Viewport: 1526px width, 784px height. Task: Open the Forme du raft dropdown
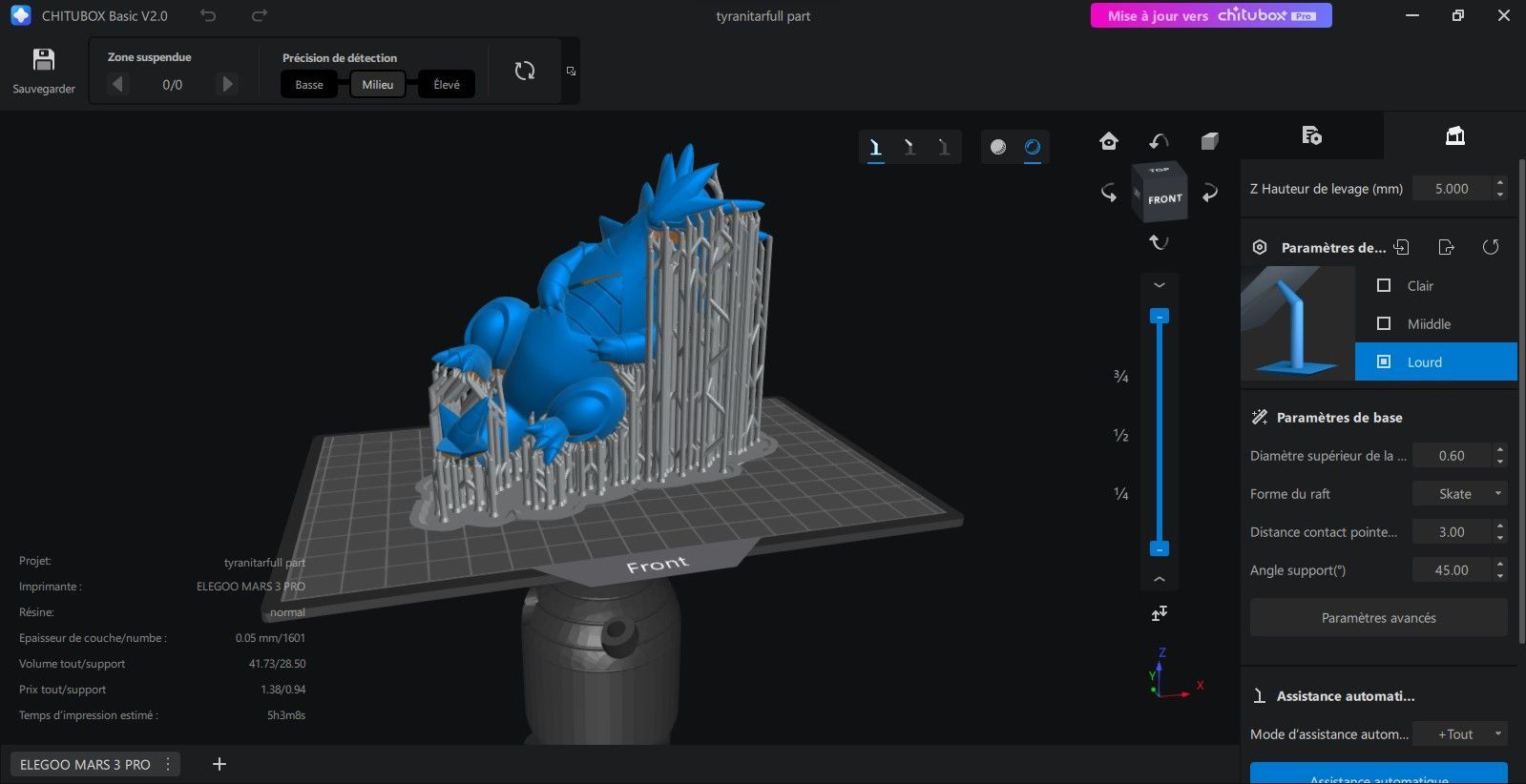1460,494
